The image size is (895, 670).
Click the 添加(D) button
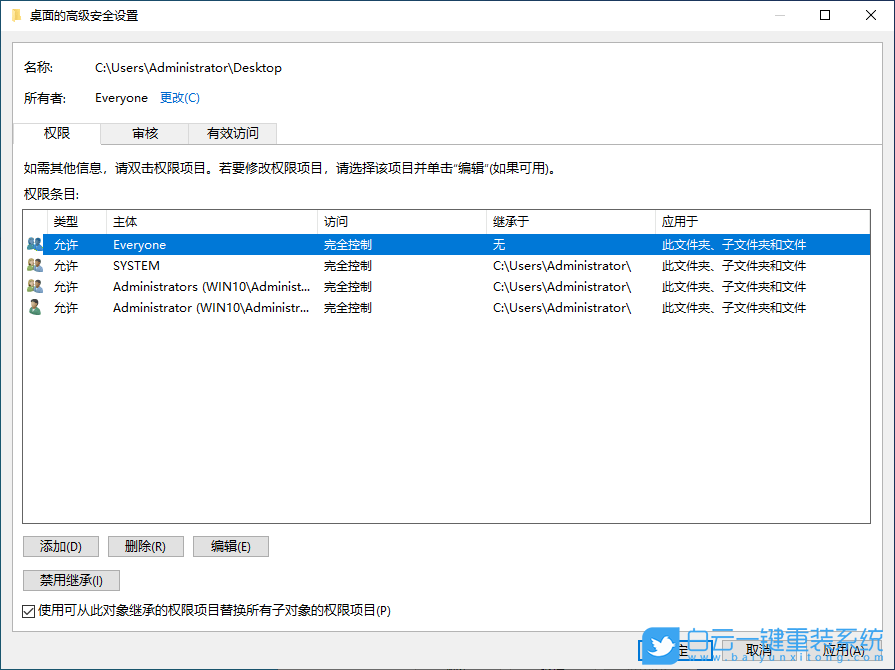pyautogui.click(x=60, y=546)
